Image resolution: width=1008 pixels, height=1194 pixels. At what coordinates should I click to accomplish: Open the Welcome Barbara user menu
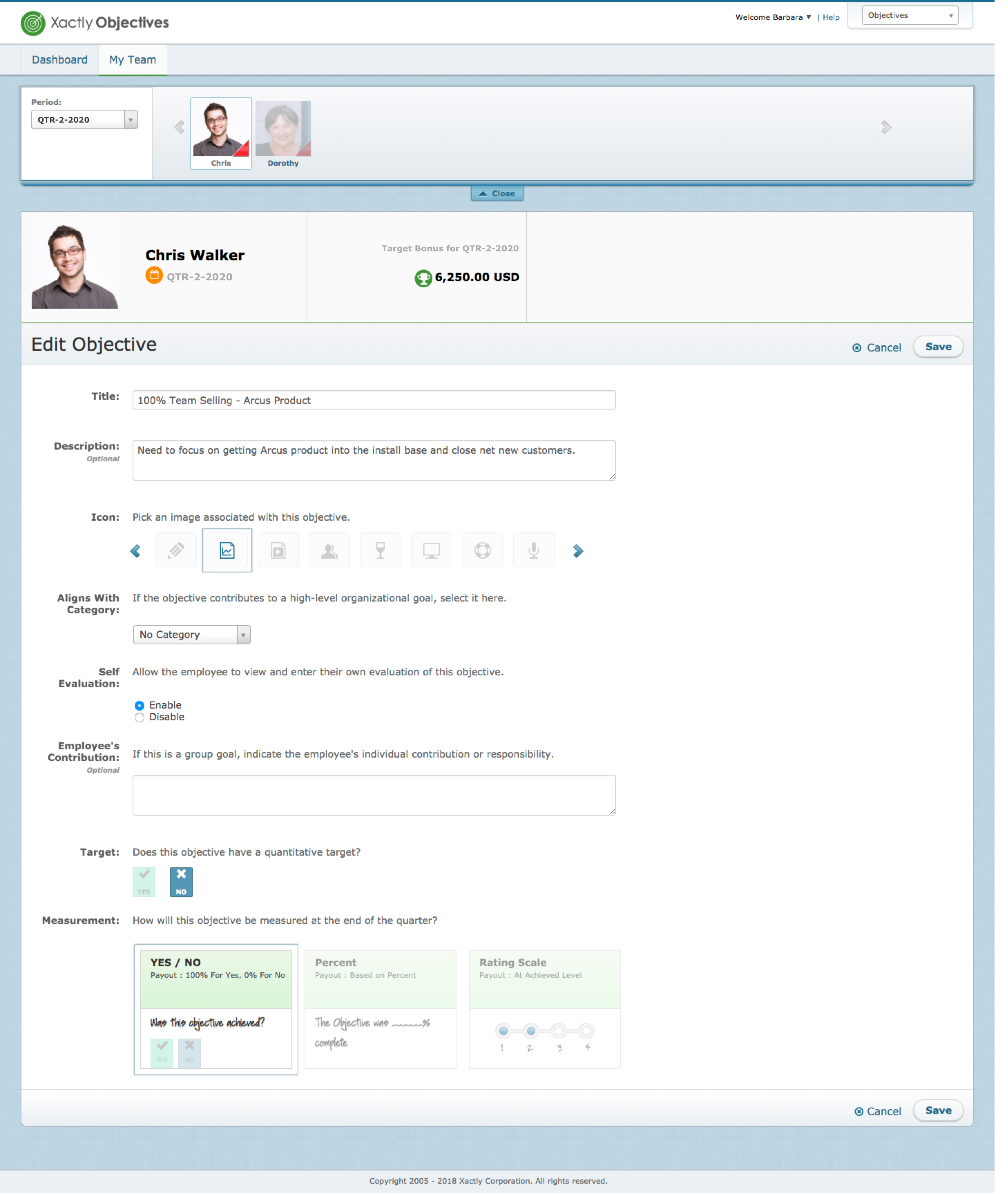[772, 17]
